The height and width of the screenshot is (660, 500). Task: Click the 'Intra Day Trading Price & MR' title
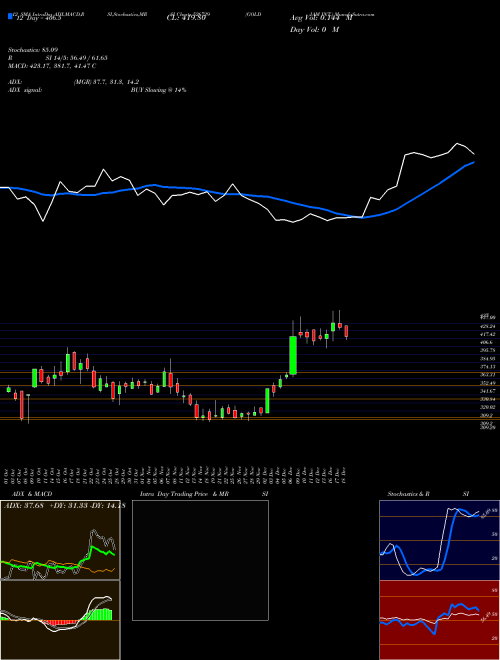point(184,494)
